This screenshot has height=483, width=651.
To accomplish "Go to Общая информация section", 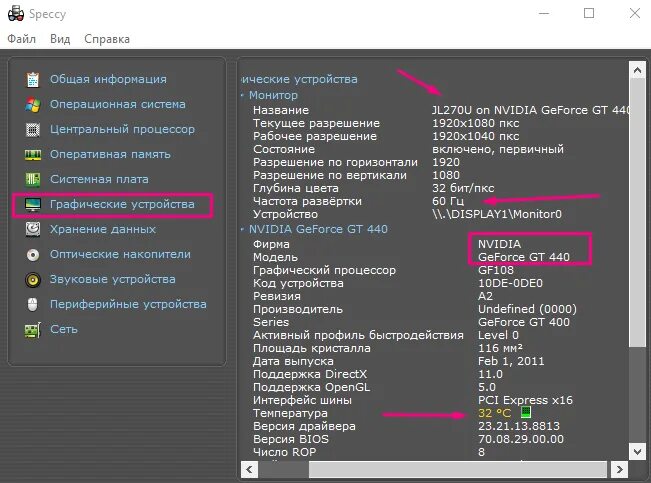I will pos(108,79).
